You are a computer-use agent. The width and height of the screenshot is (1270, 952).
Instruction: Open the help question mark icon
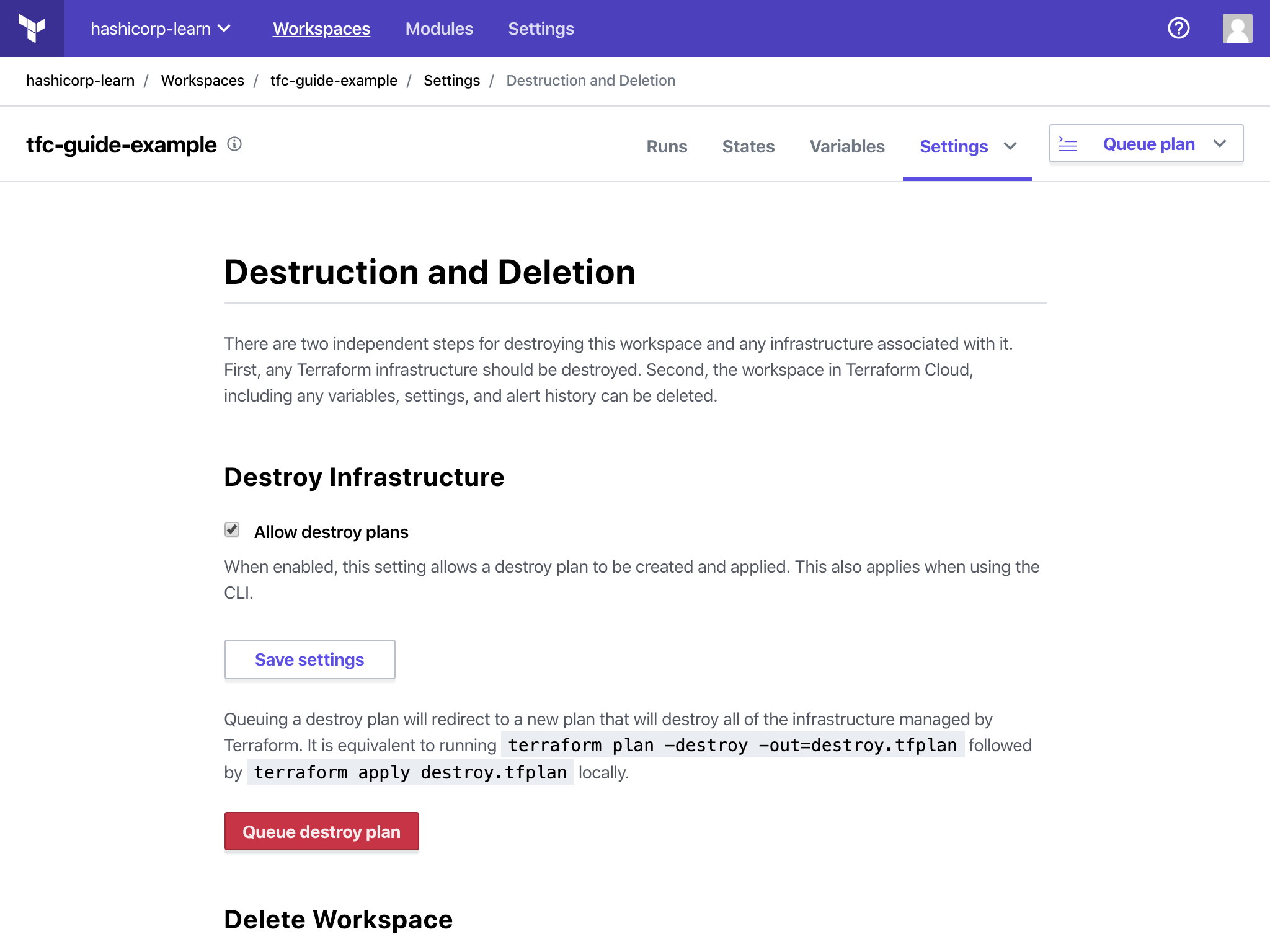click(x=1178, y=29)
